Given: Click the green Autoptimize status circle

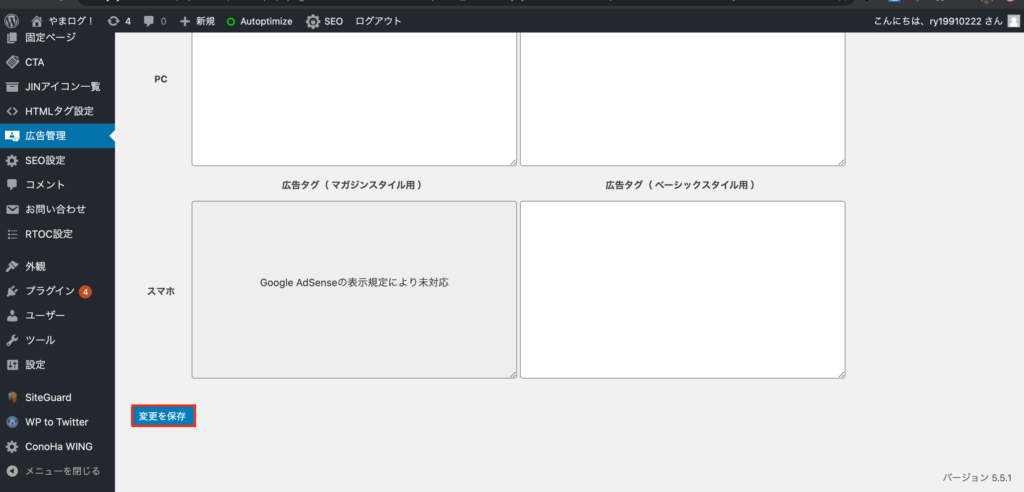Looking at the screenshot, I should coord(231,22).
